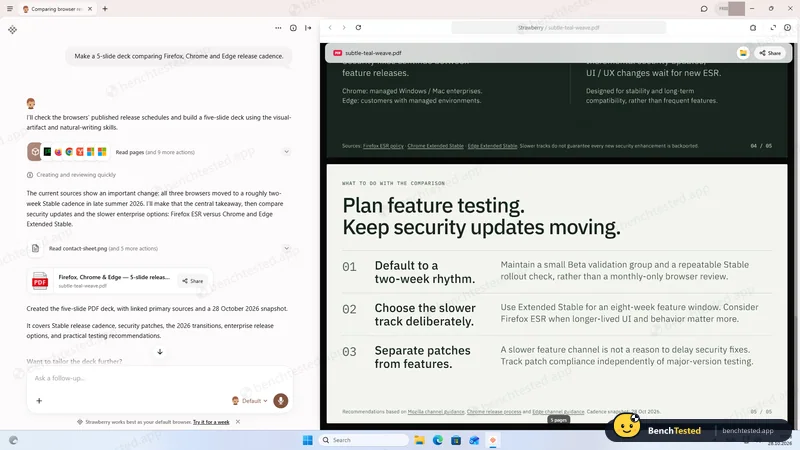Open the 'Chrome release process' link
The height and width of the screenshot is (450, 800).
tap(494, 412)
